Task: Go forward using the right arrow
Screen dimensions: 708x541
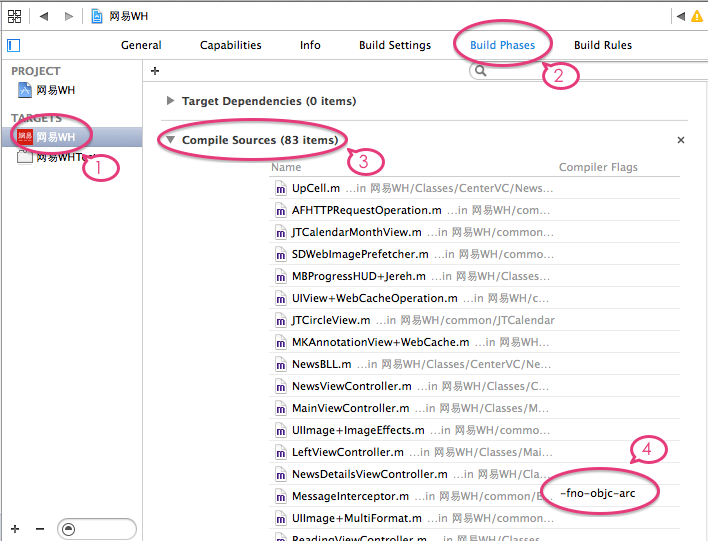Action: (68, 16)
